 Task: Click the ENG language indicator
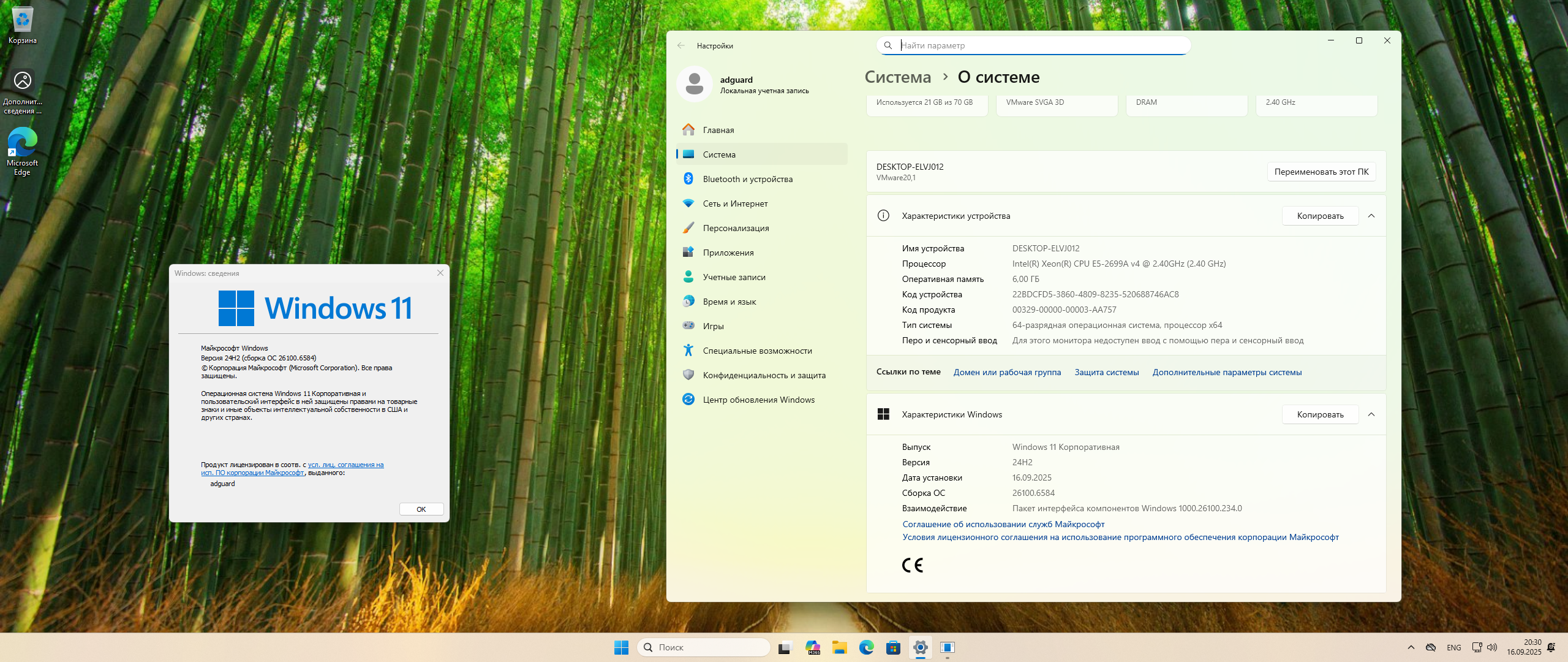[x=1453, y=647]
